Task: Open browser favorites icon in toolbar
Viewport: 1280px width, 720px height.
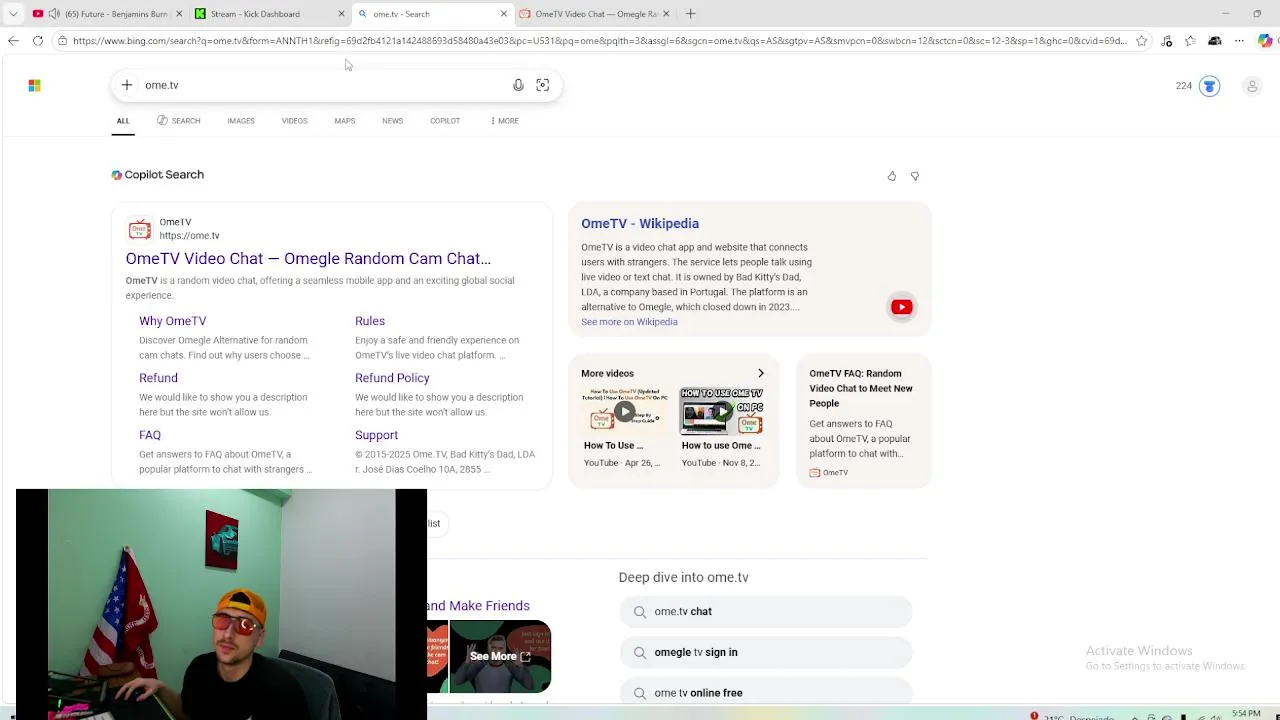Action: [x=1190, y=41]
